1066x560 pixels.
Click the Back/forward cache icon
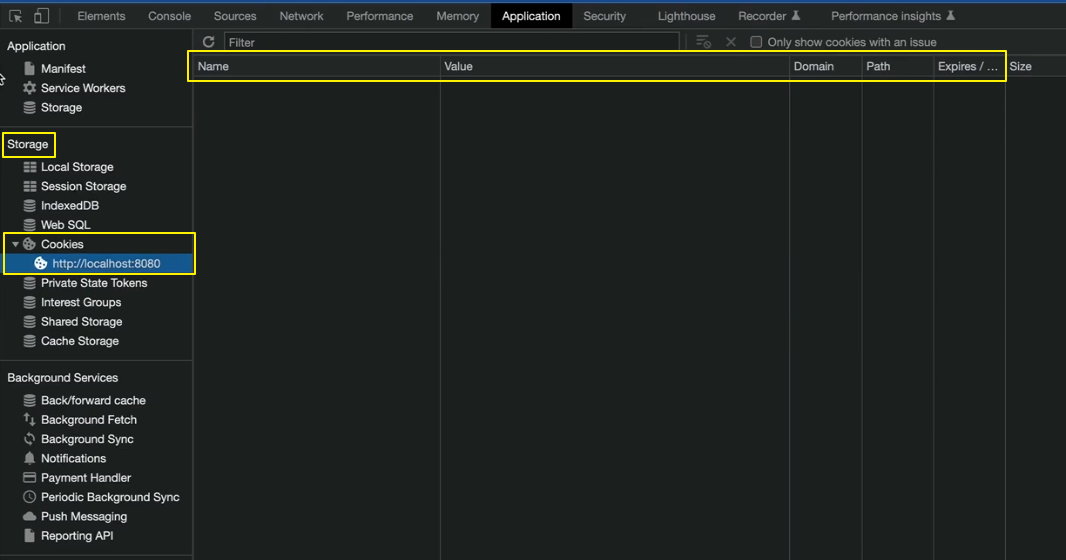pos(29,400)
